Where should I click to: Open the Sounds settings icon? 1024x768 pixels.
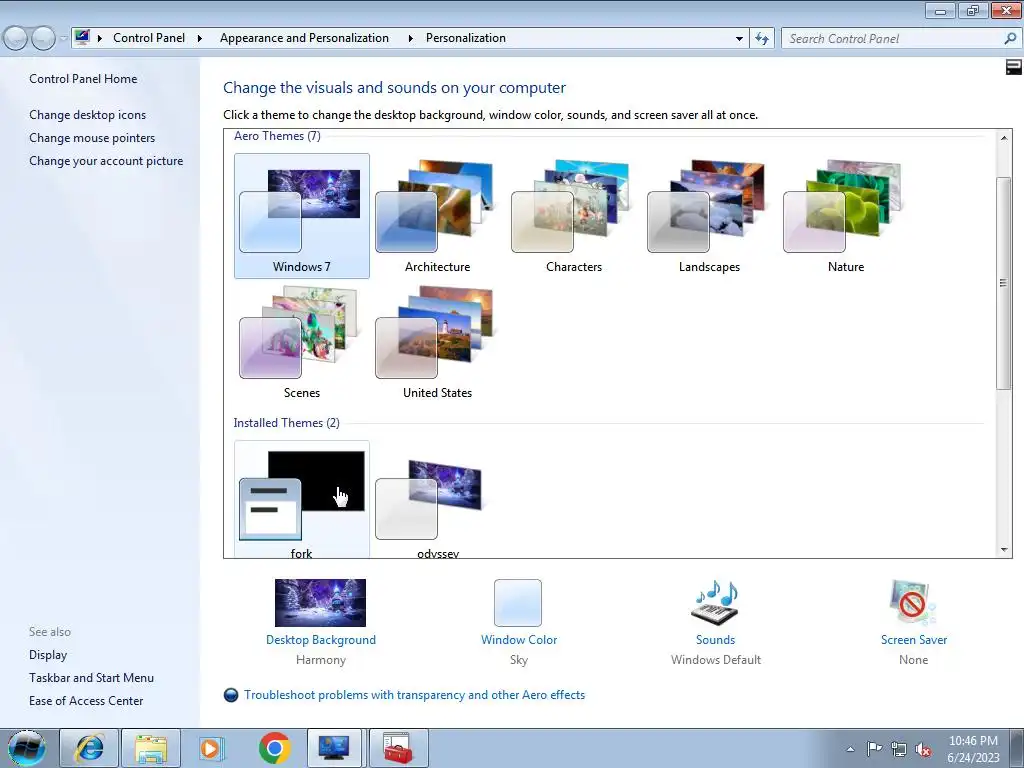pyautogui.click(x=715, y=603)
